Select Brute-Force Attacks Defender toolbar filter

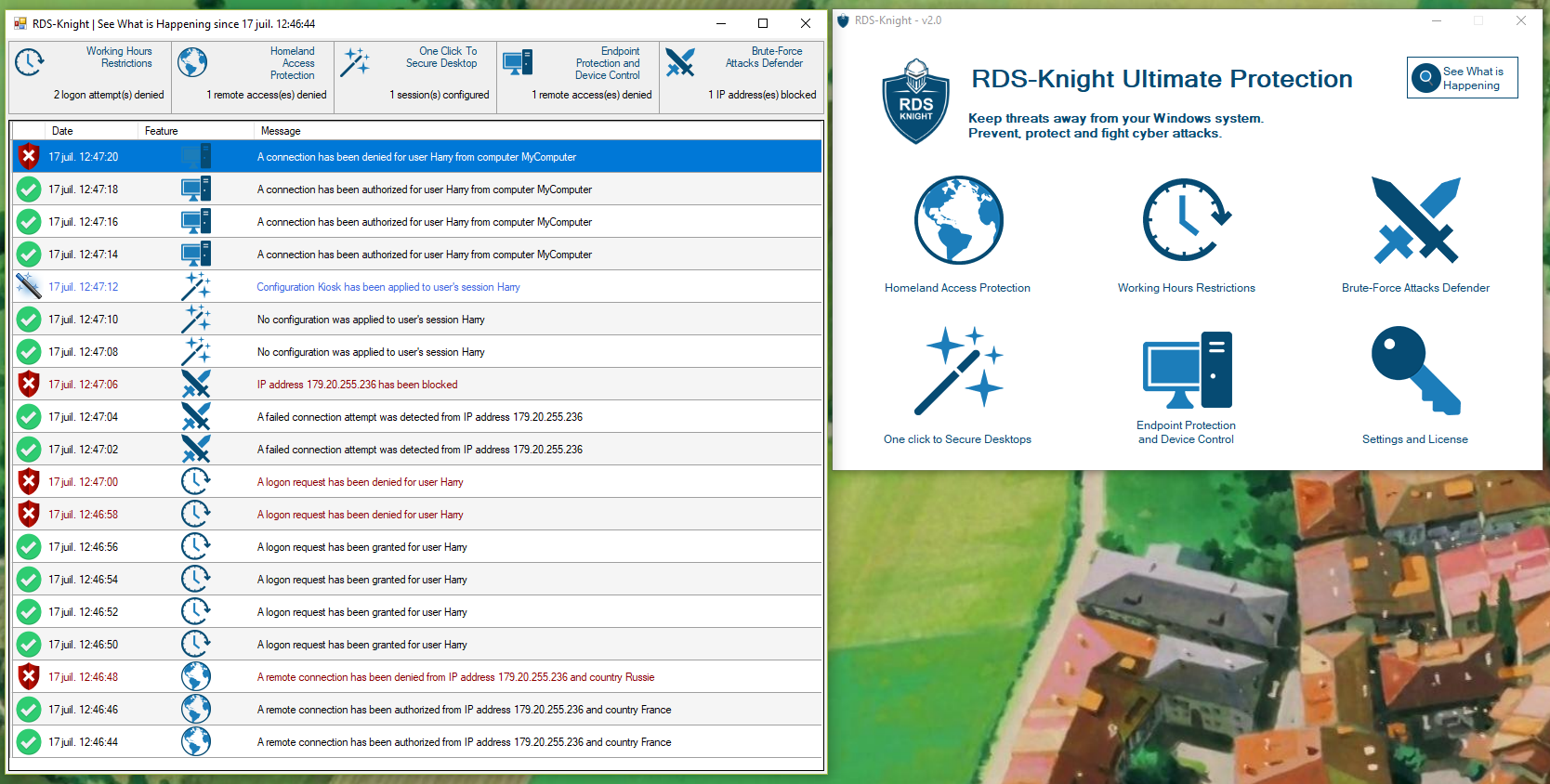click(741, 74)
